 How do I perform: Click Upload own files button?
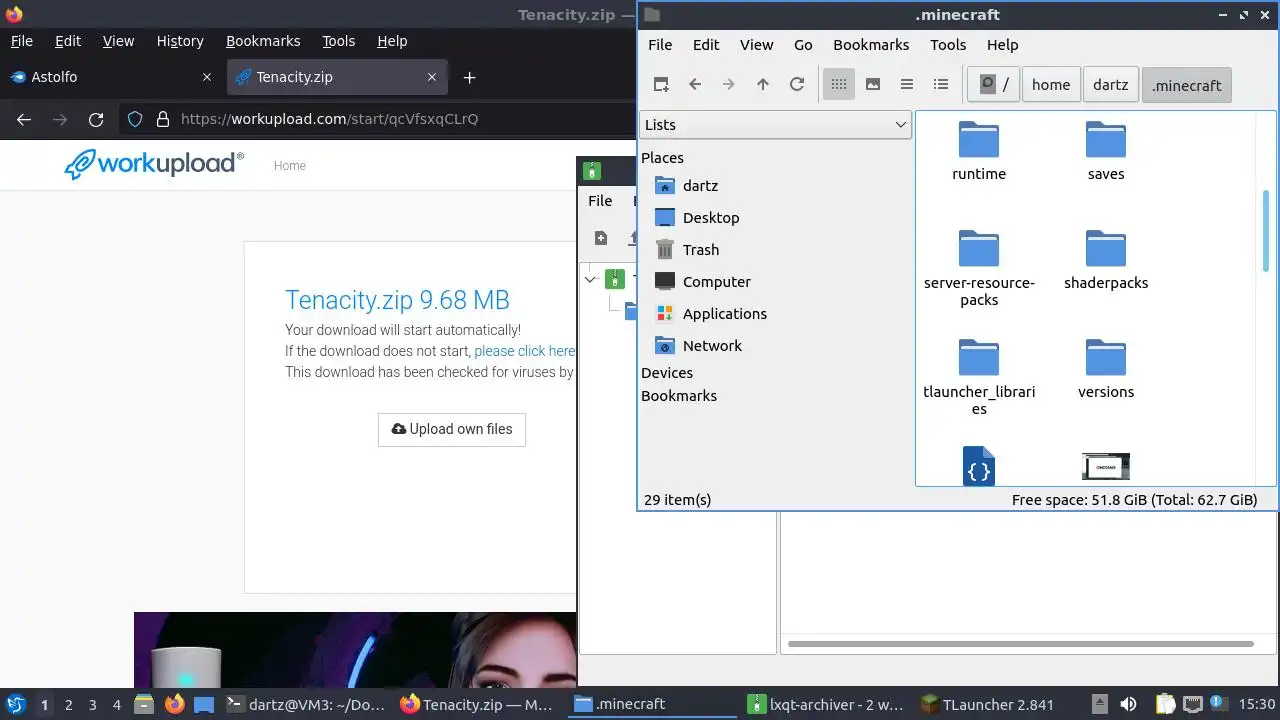[x=452, y=429]
